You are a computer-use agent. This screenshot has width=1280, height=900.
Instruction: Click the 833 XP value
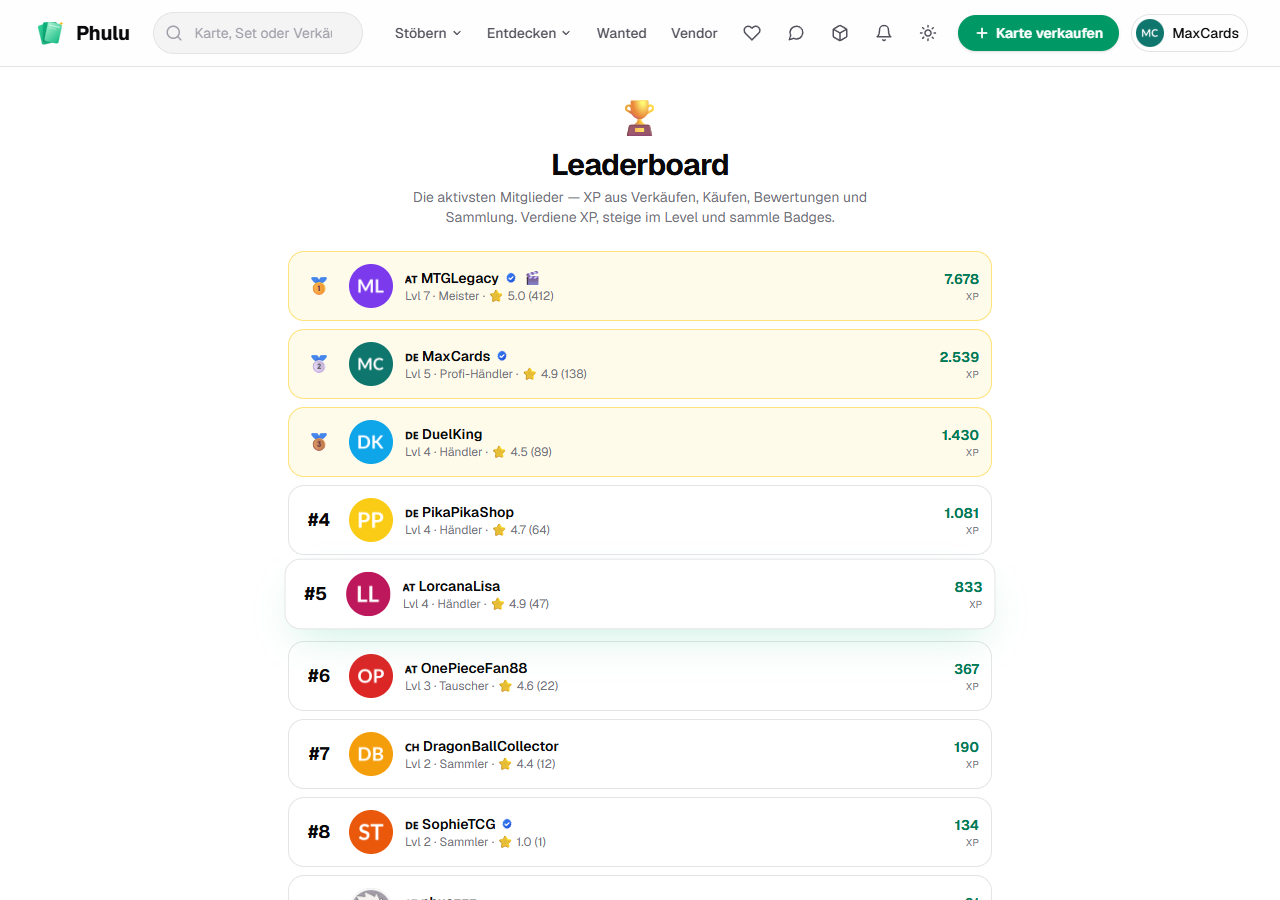968,587
